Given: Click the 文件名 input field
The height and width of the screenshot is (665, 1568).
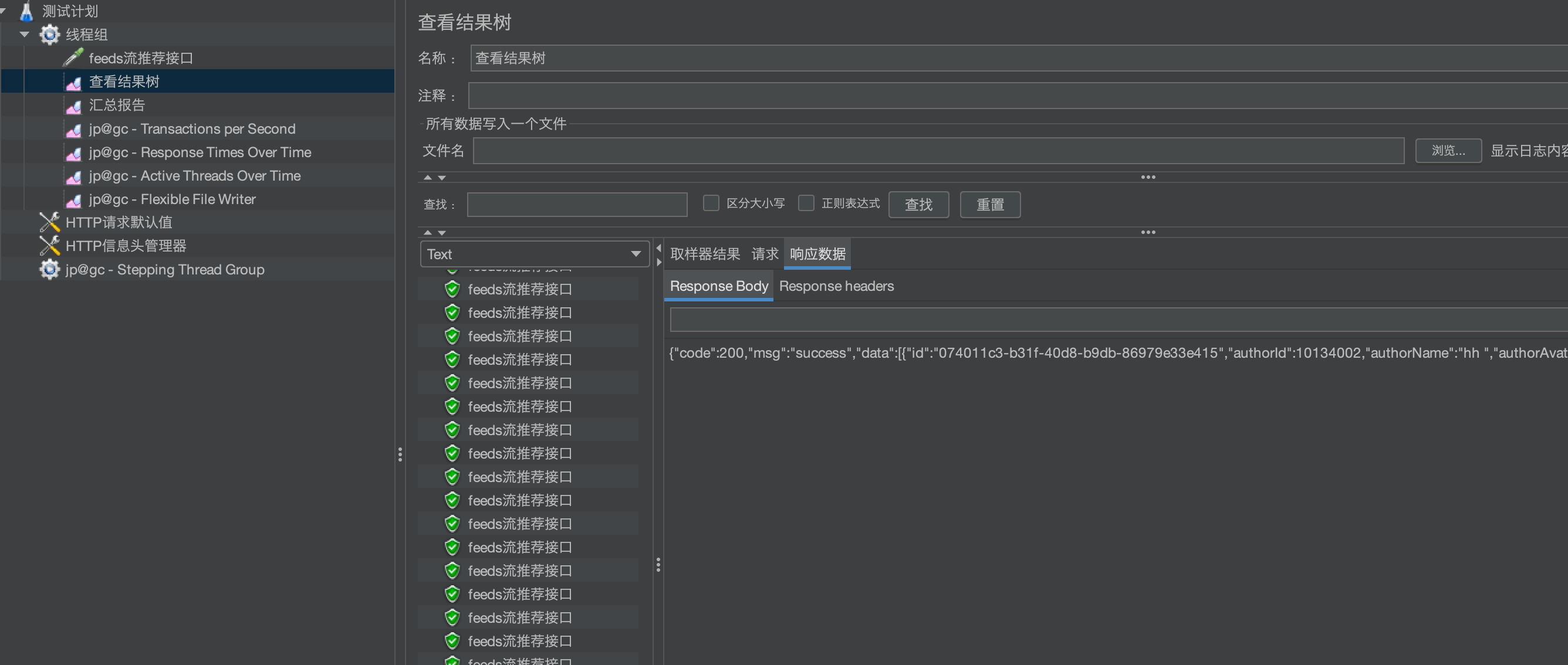Looking at the screenshot, I should 937,151.
